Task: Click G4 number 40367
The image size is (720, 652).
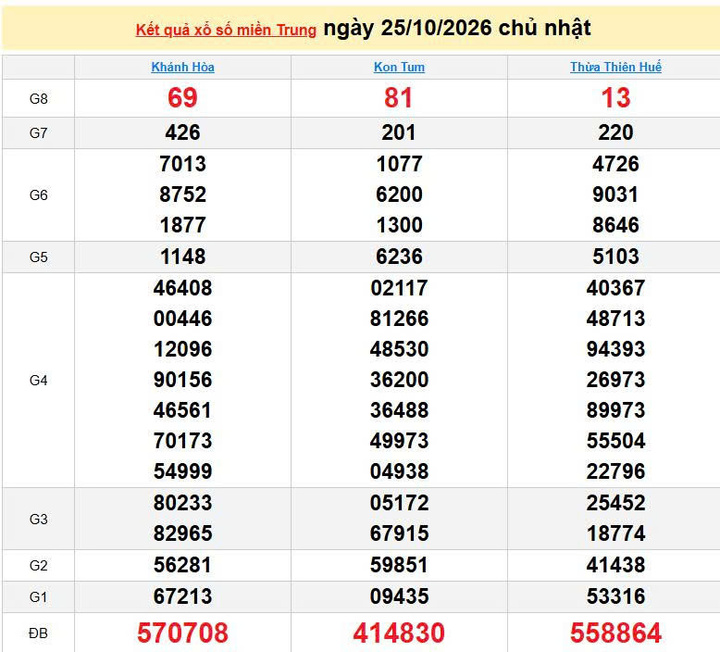Action: (x=616, y=288)
